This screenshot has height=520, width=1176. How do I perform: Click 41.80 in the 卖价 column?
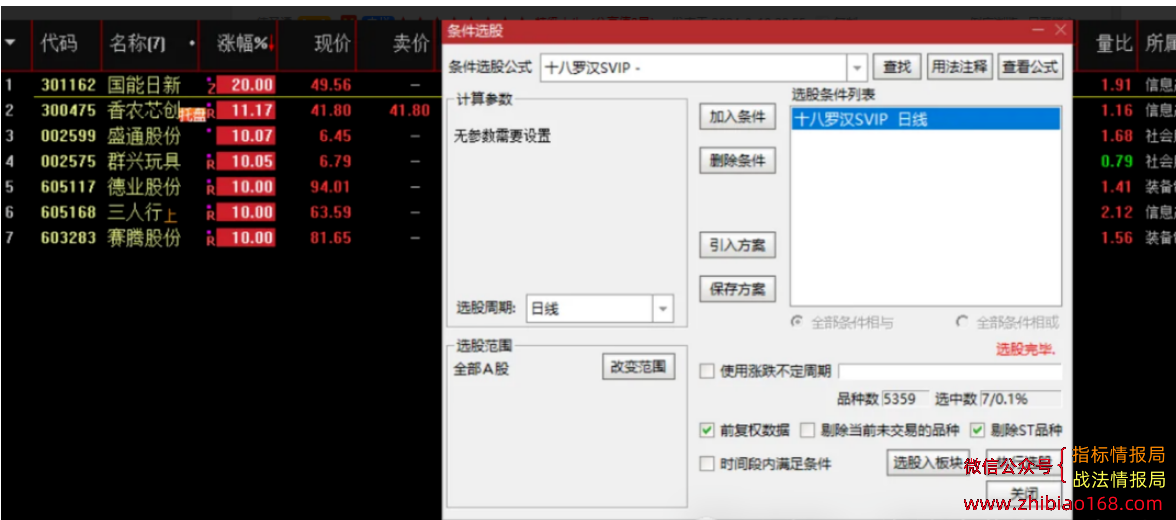pos(410,110)
